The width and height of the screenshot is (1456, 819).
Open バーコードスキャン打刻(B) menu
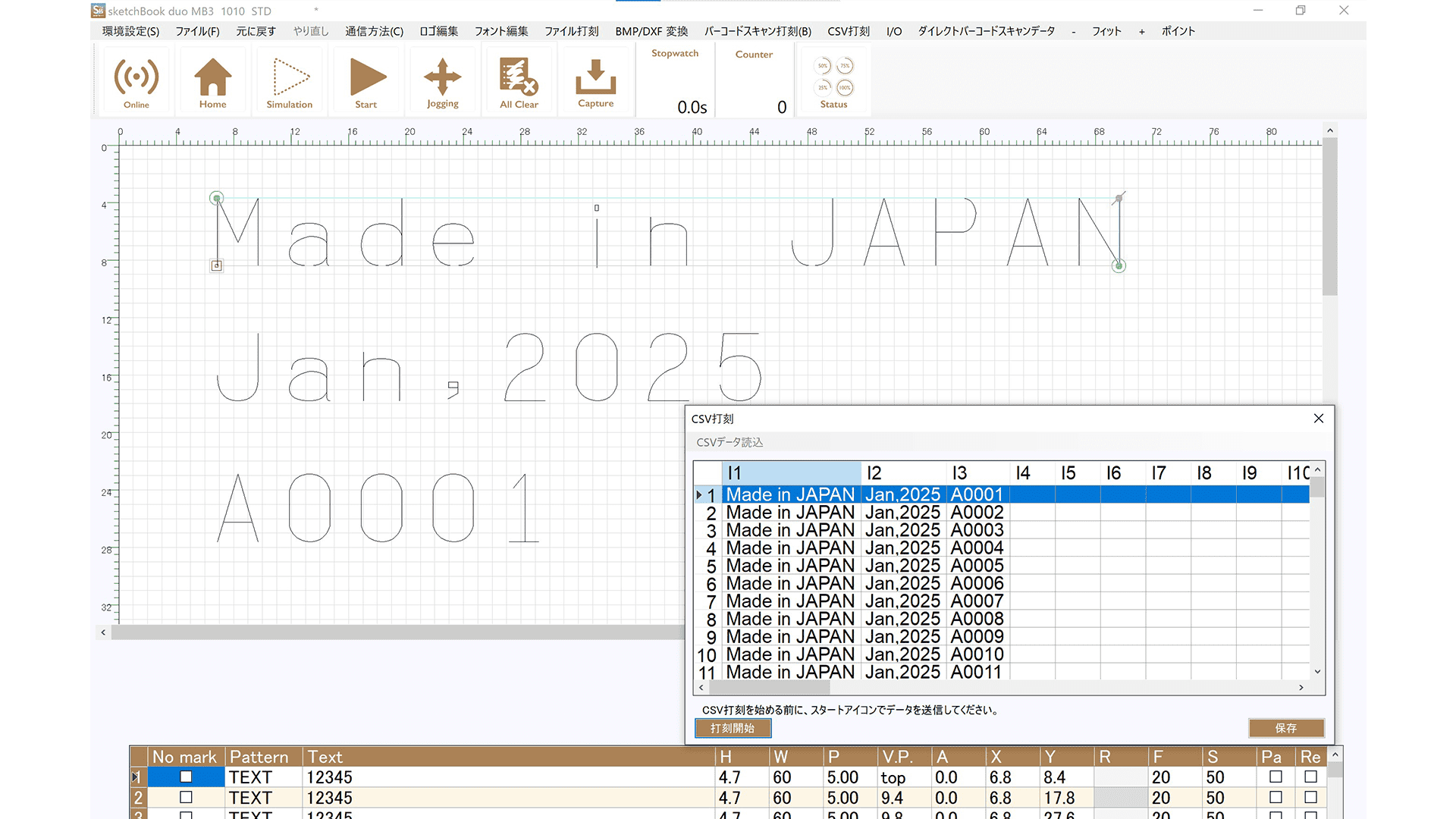point(758,31)
